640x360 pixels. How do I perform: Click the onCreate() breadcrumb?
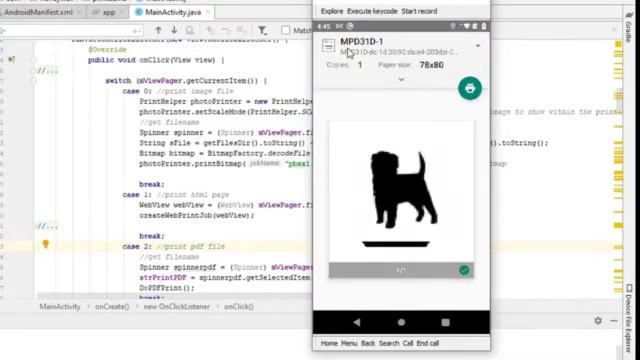(112, 307)
